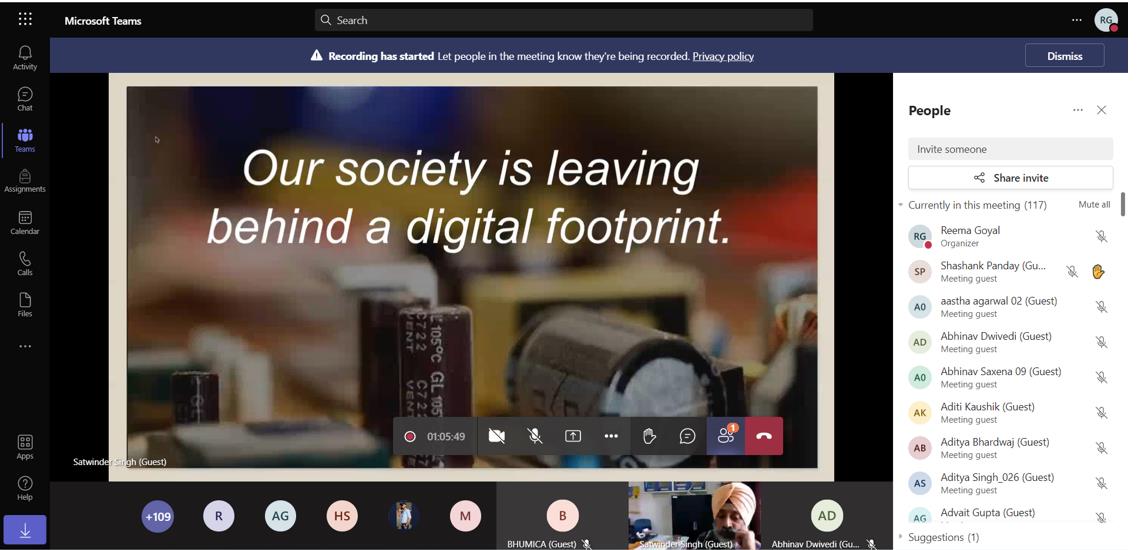
Task: Open the share screen tray icon
Action: coord(573,436)
